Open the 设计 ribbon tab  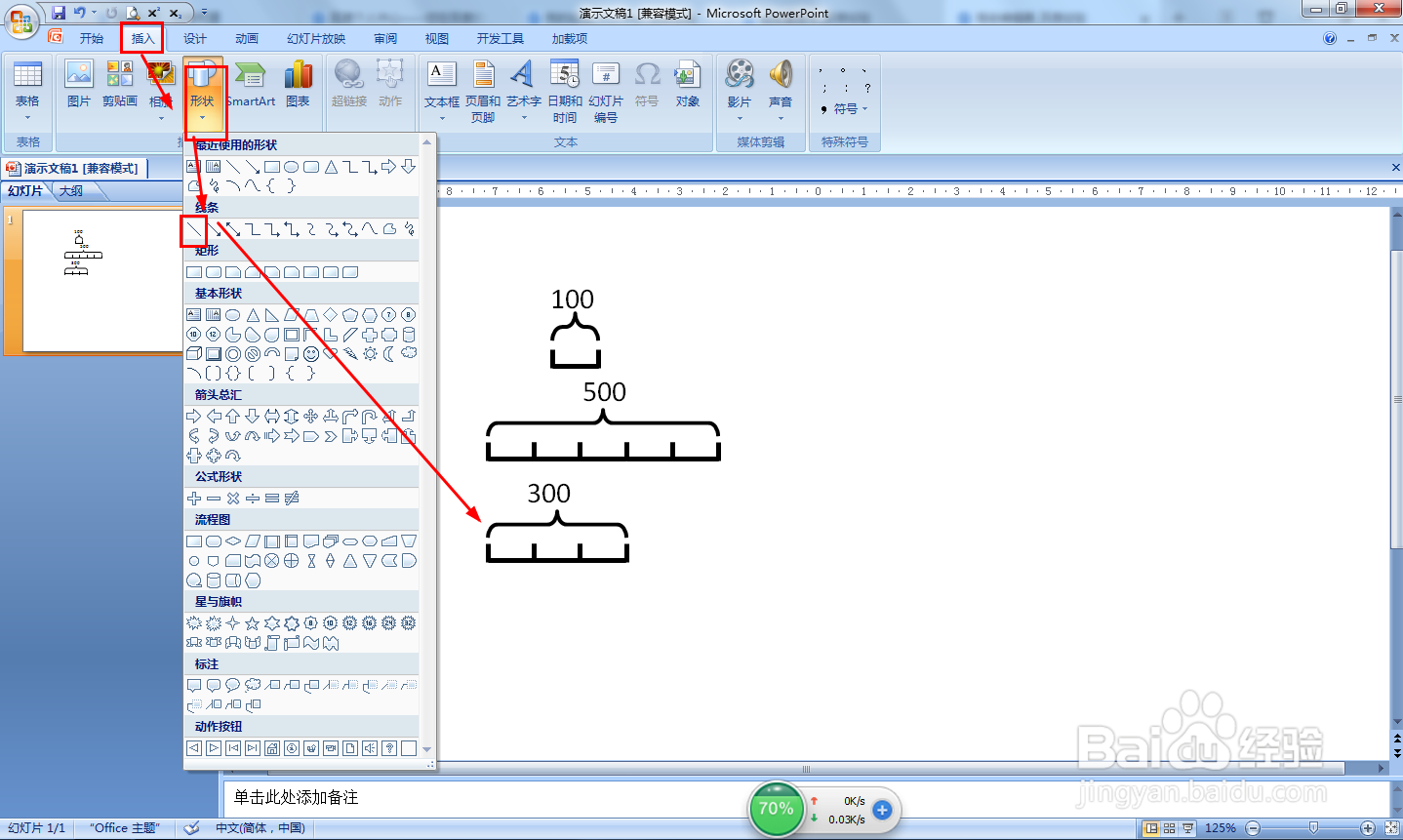tap(195, 38)
